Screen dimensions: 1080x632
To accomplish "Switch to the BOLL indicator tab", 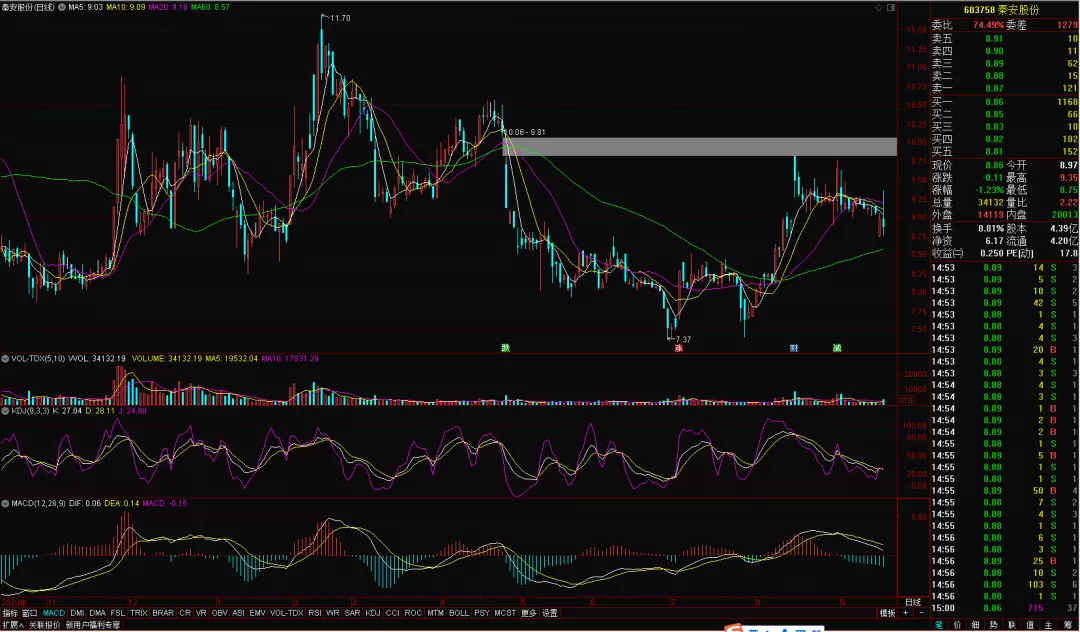I will point(459,613).
